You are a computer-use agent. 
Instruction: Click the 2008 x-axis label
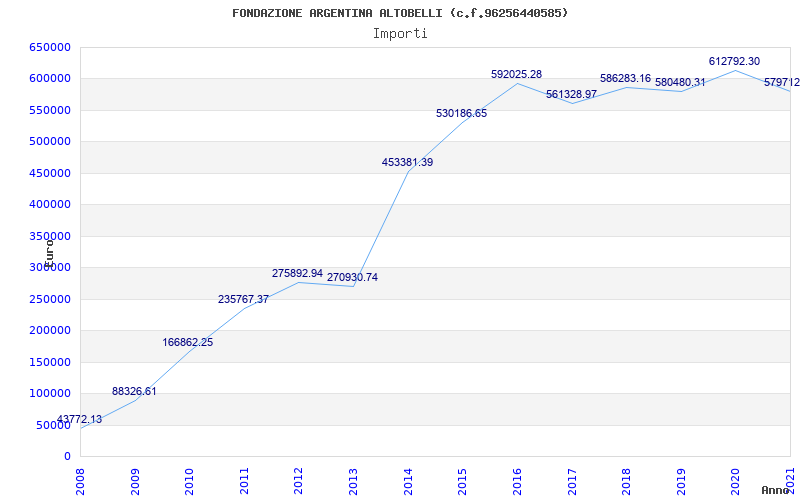coord(81,481)
